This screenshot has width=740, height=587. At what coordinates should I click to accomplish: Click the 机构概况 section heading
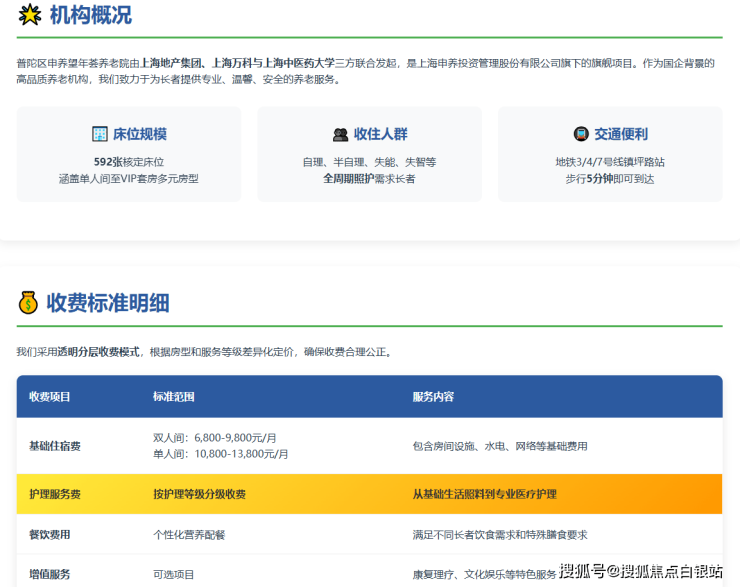click(x=90, y=15)
